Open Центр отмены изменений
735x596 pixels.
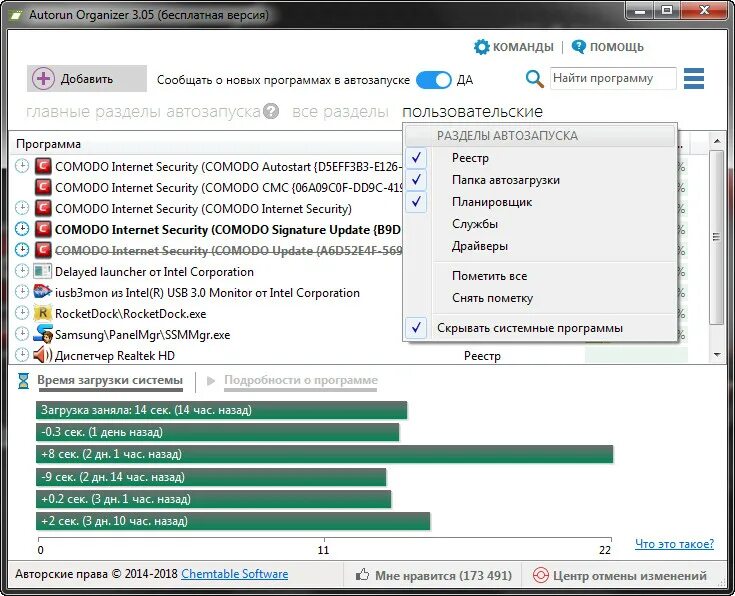[620, 575]
